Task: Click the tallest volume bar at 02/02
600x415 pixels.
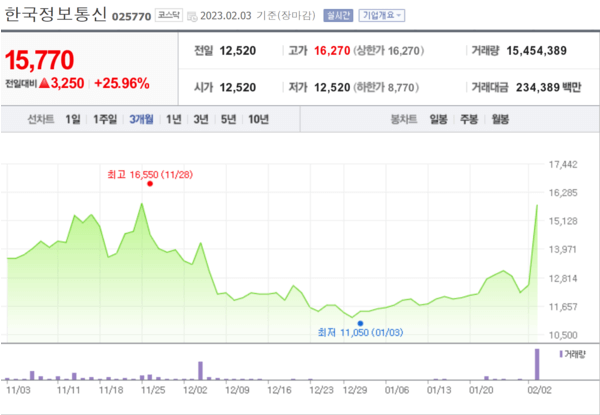Action: (x=537, y=364)
